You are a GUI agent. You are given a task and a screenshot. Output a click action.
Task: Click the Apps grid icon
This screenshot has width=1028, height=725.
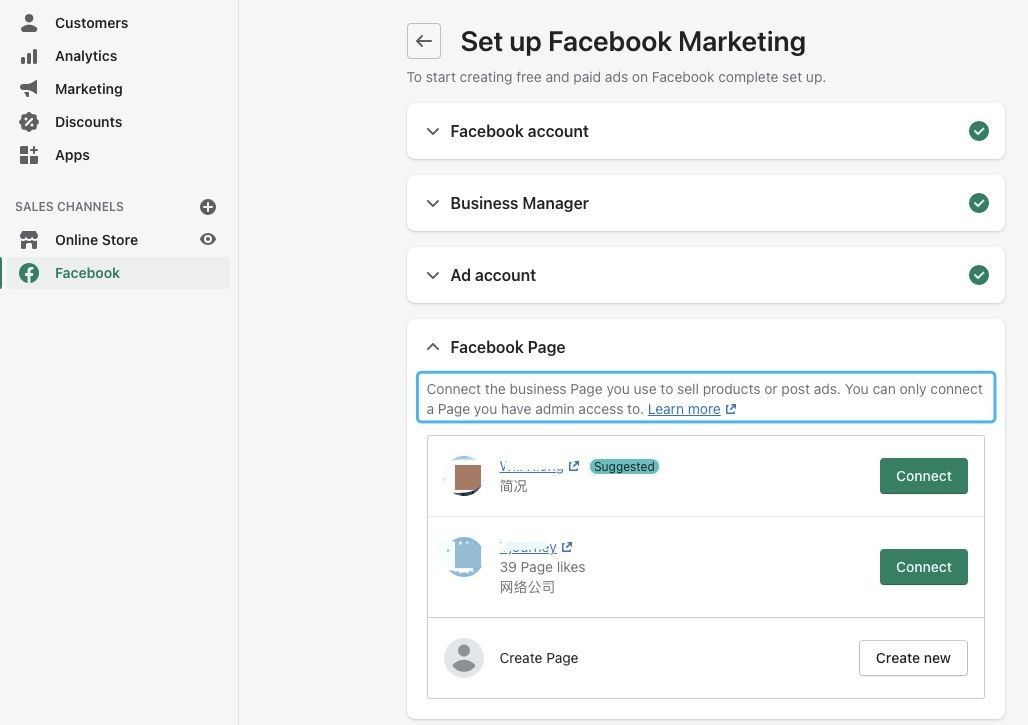point(29,155)
